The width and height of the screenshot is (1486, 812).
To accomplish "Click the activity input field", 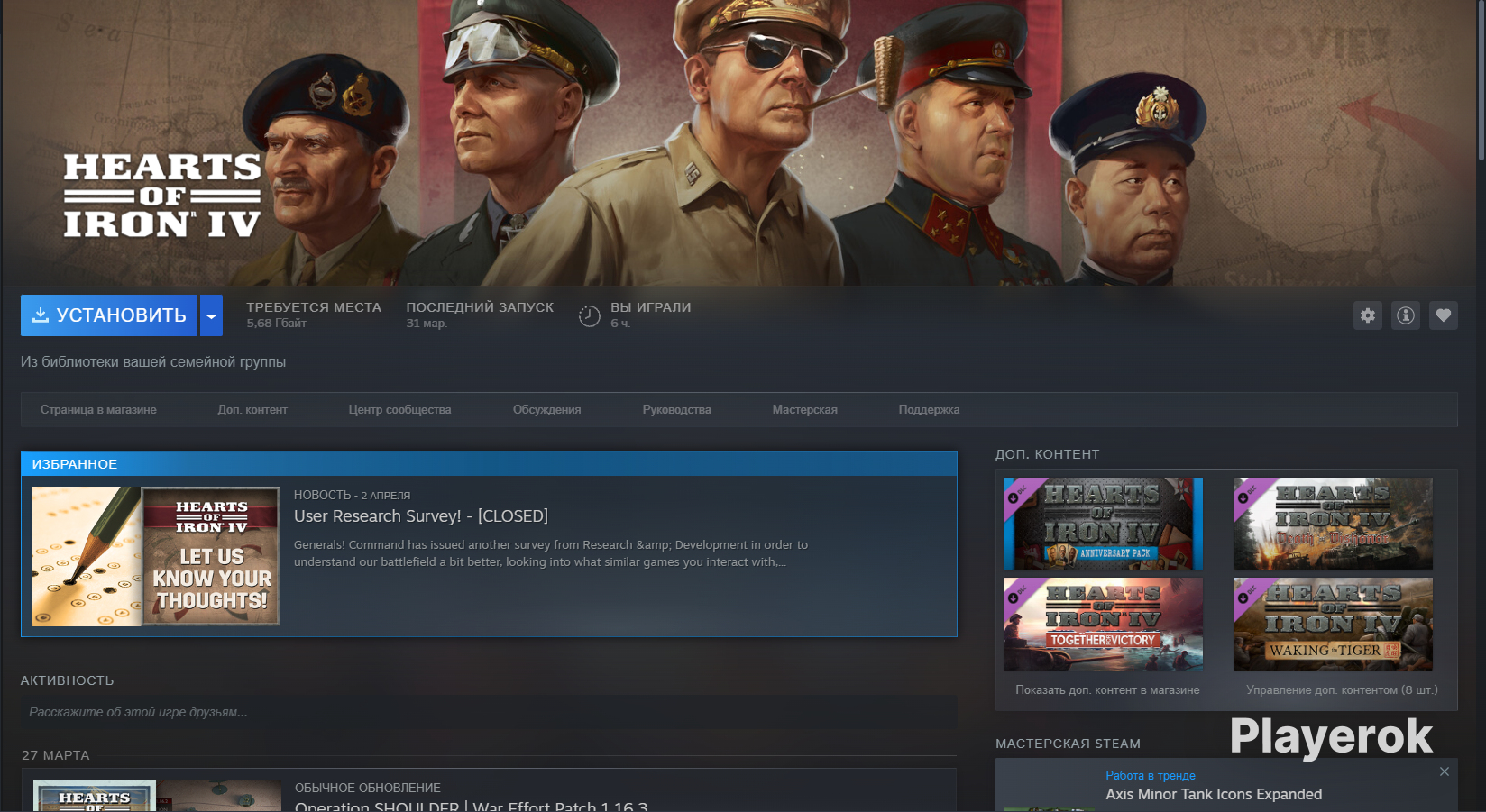I will click(x=489, y=712).
